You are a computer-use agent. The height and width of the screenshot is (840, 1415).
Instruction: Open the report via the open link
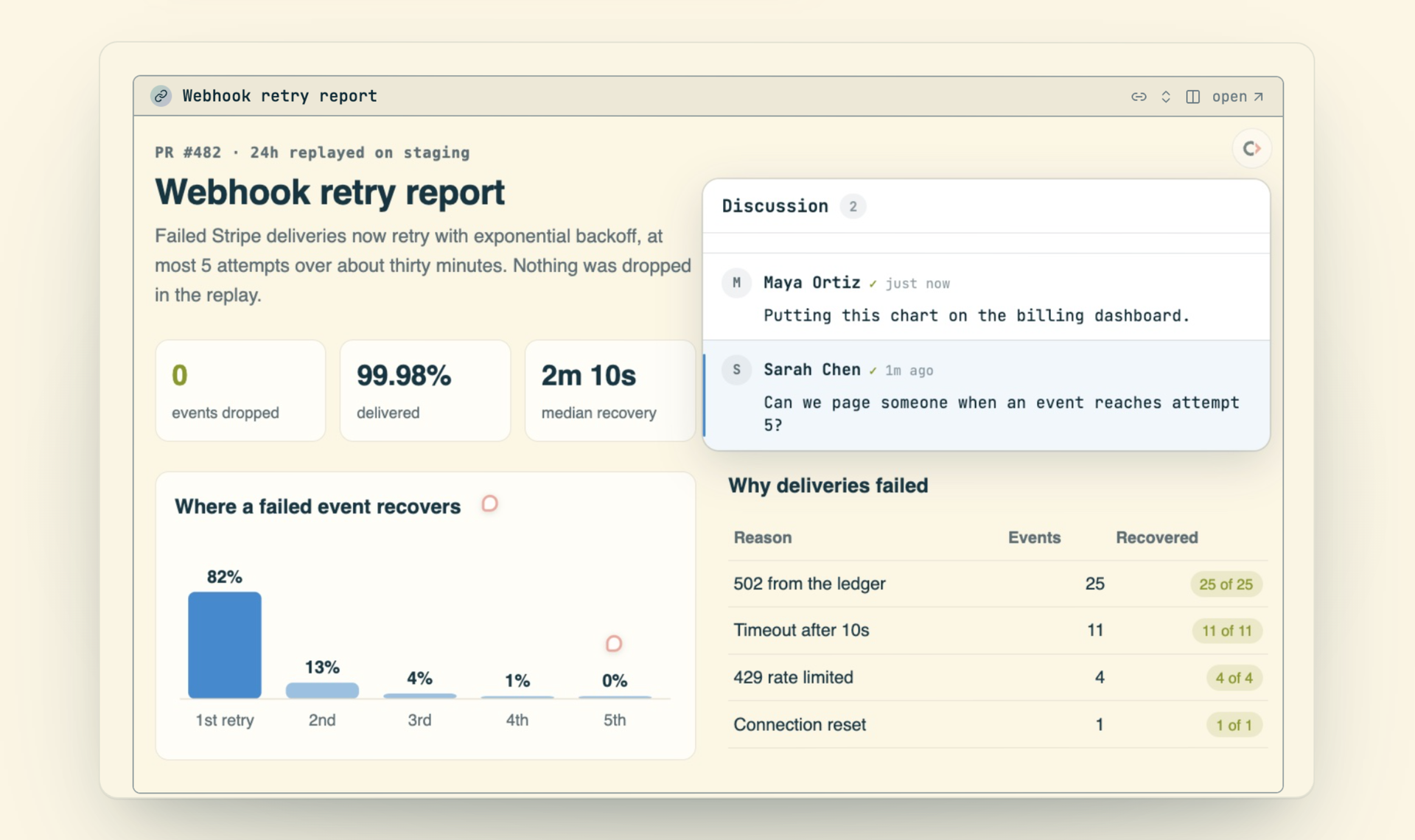[x=1237, y=97]
